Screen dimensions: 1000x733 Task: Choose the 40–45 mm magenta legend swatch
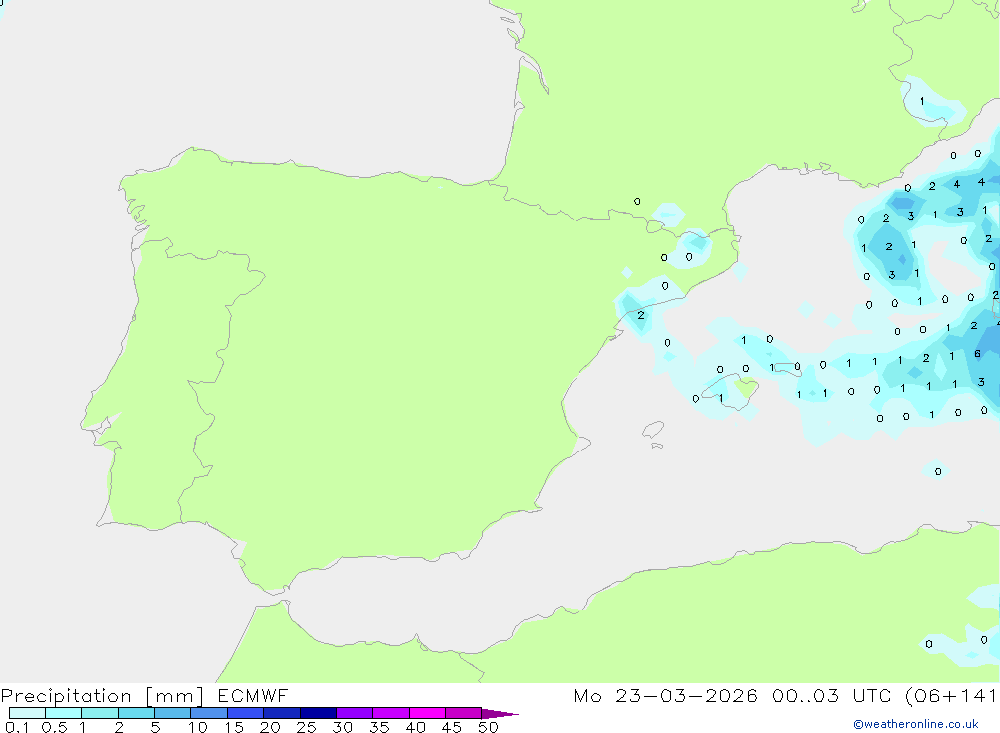(x=427, y=713)
